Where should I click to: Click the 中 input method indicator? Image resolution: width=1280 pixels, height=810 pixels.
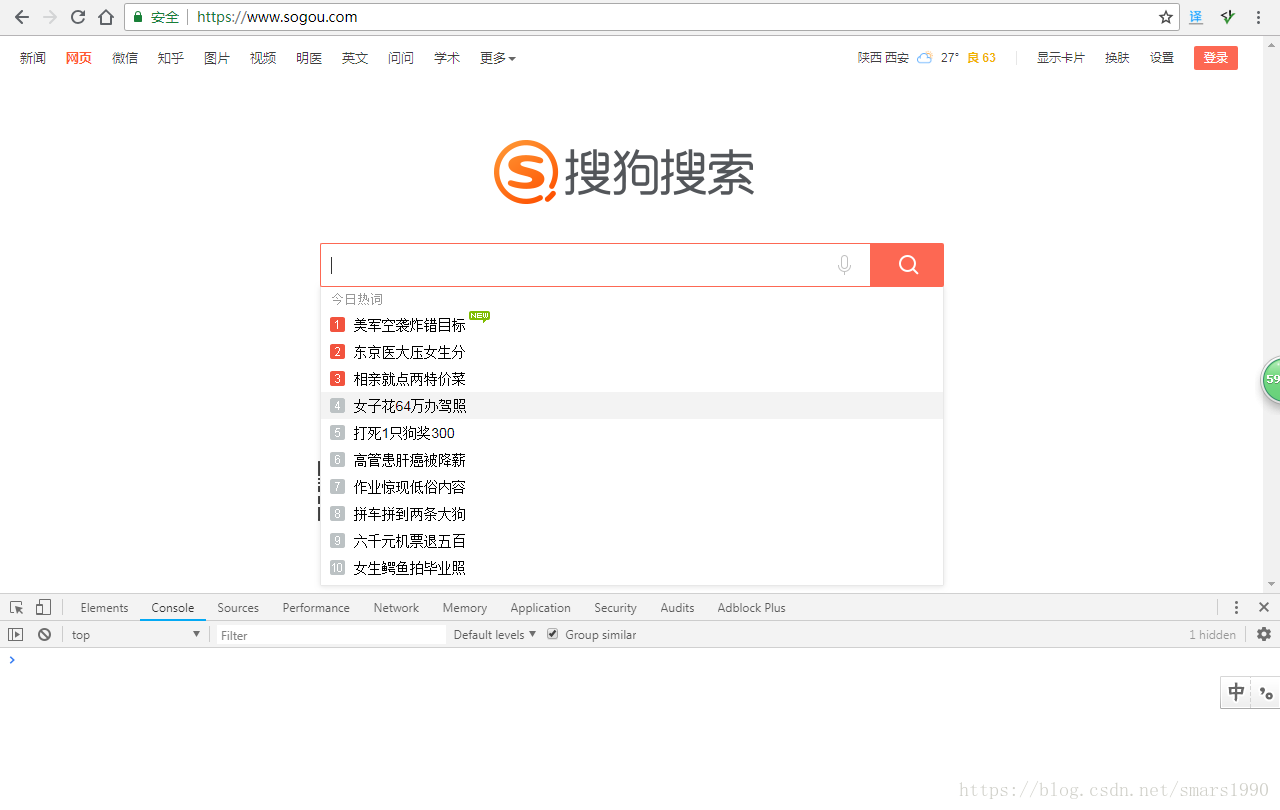pyautogui.click(x=1237, y=692)
